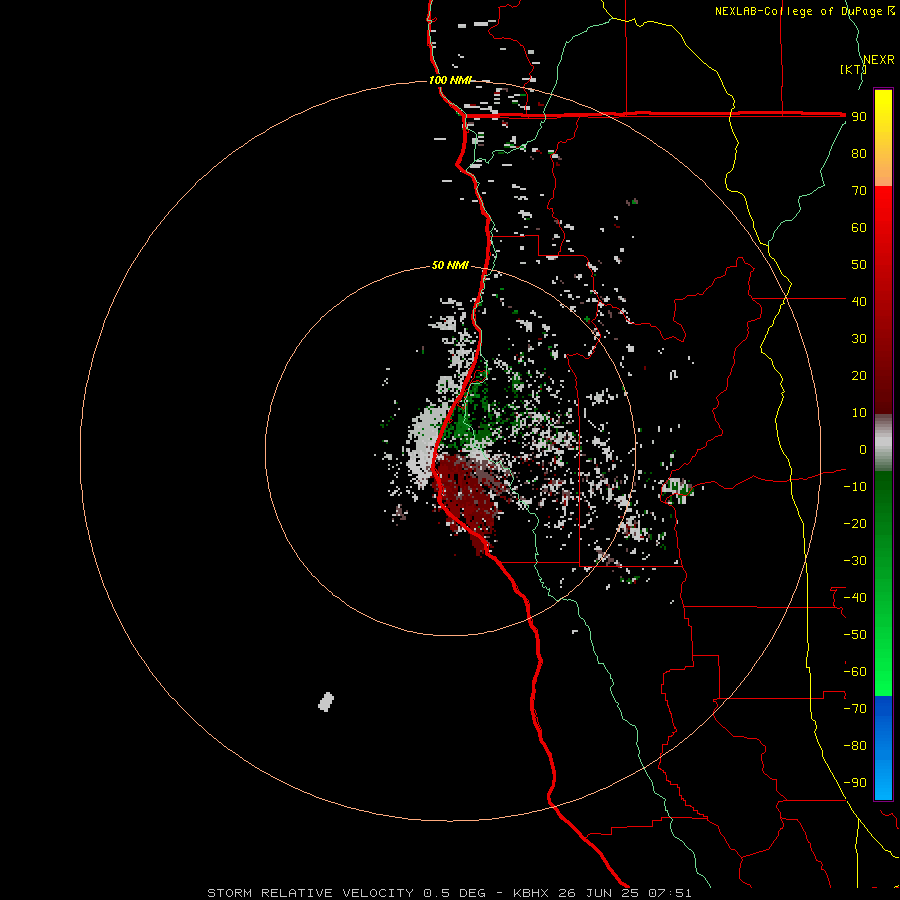Select the 30 value on velocity scale
Viewport: 900px width, 900px height.
(x=859, y=339)
